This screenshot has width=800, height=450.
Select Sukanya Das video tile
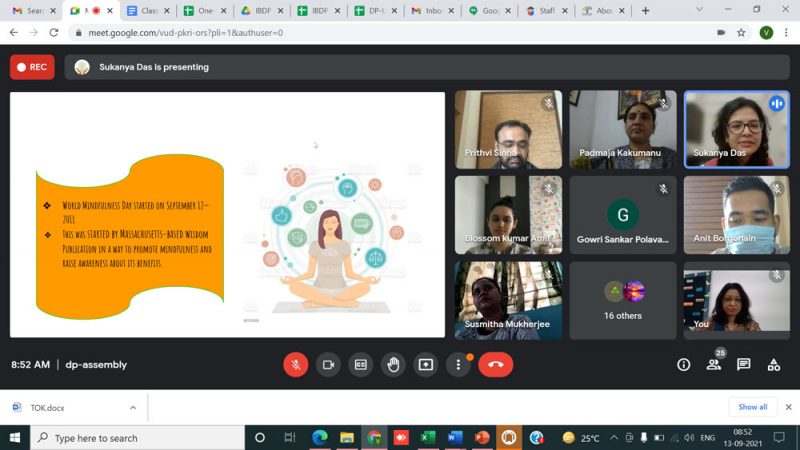coord(736,129)
